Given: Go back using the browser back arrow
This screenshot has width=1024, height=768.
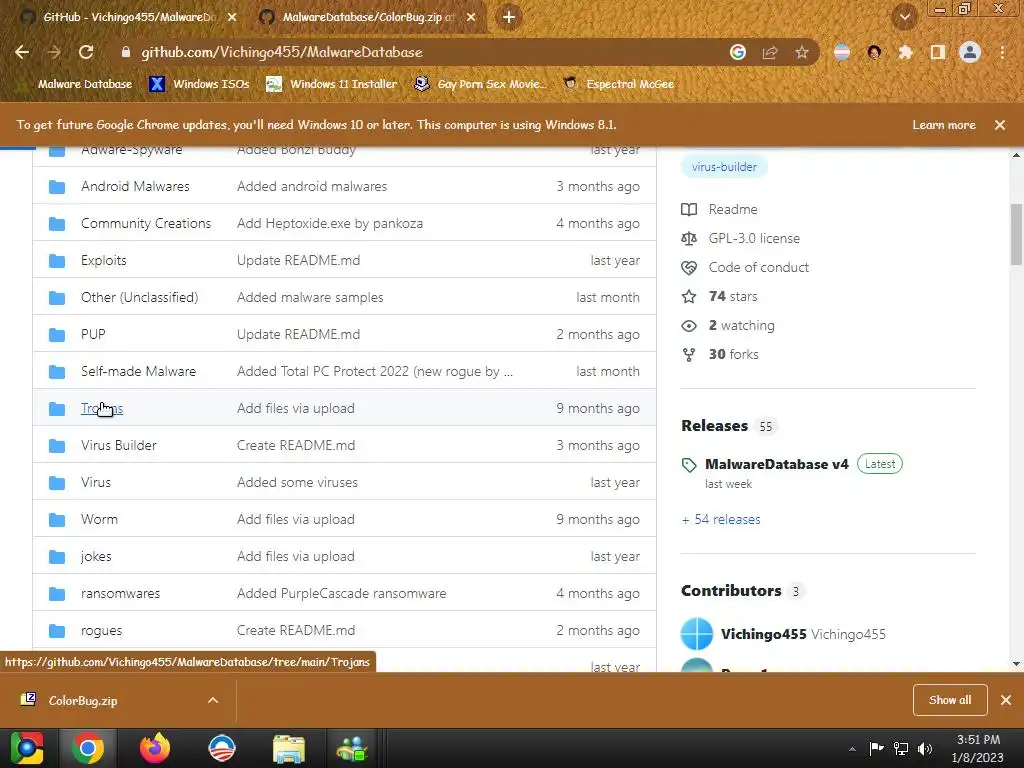Looking at the screenshot, I should click(x=22, y=52).
